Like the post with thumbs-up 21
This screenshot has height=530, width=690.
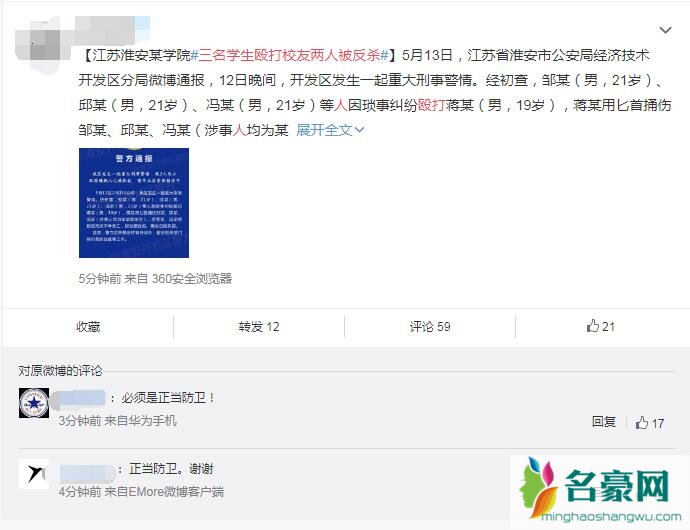tap(600, 326)
